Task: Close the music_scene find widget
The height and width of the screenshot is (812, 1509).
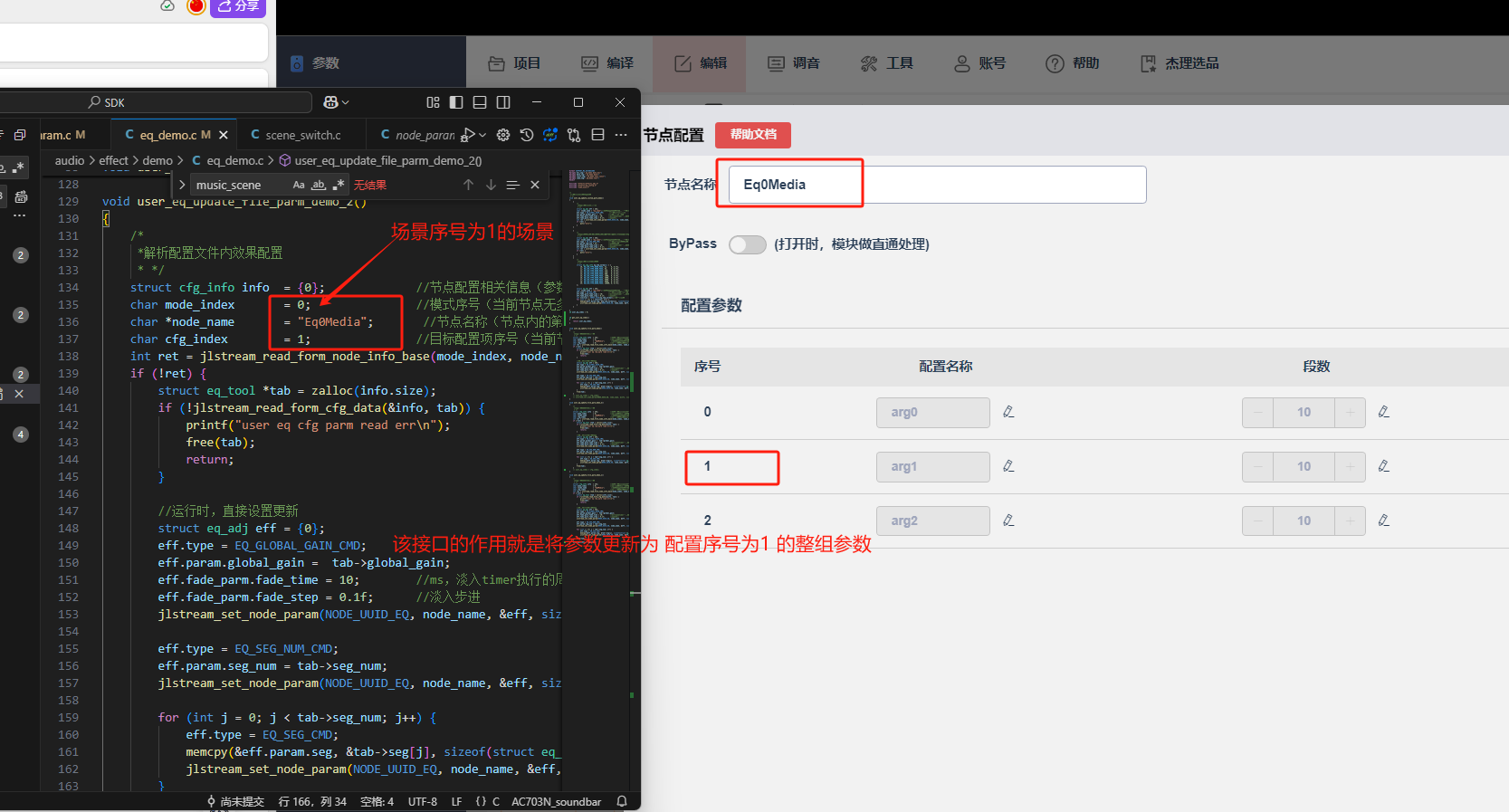Action: pos(535,185)
